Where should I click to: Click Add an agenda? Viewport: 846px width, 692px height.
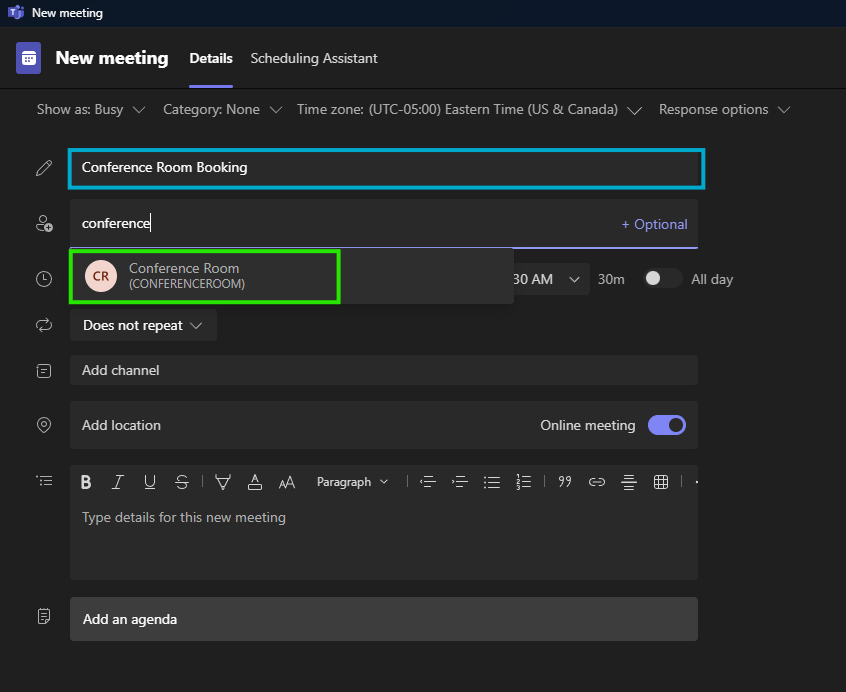click(384, 619)
